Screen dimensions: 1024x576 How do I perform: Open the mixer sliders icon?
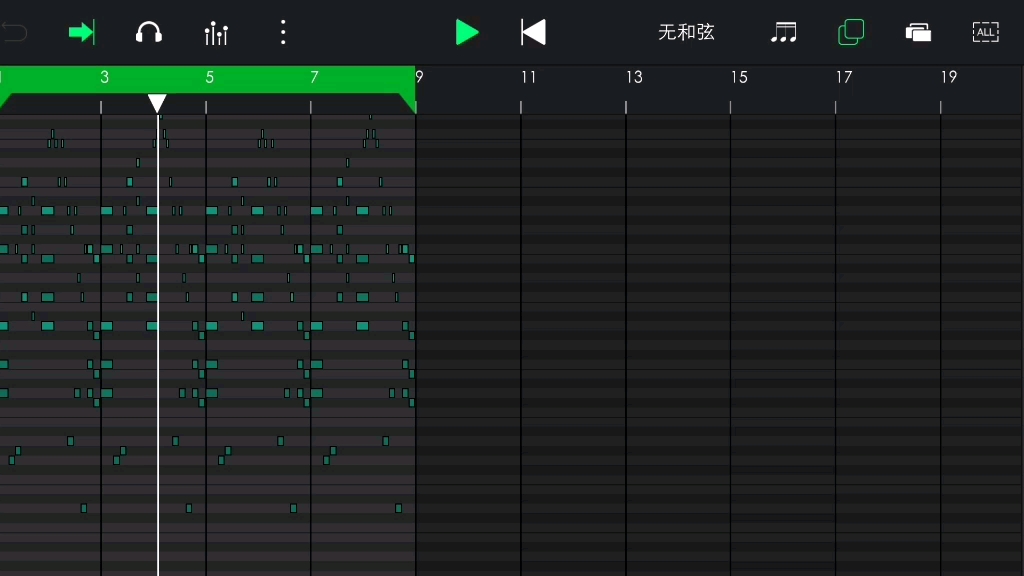point(216,33)
